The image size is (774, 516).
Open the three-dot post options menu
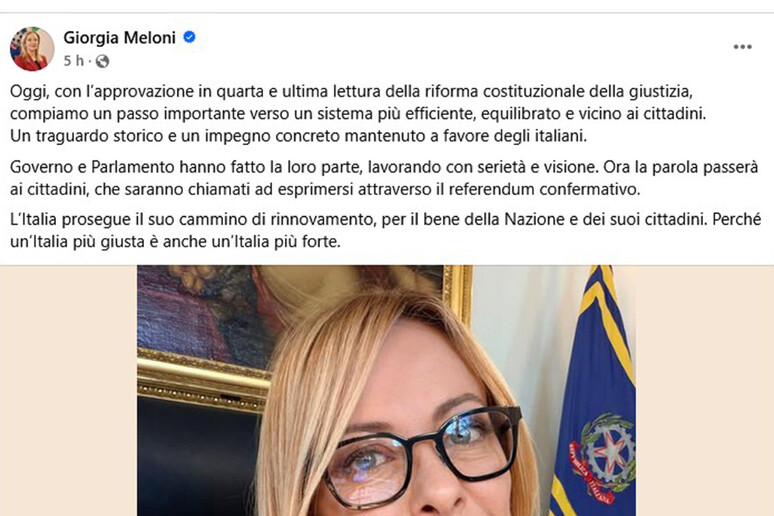pos(742,47)
